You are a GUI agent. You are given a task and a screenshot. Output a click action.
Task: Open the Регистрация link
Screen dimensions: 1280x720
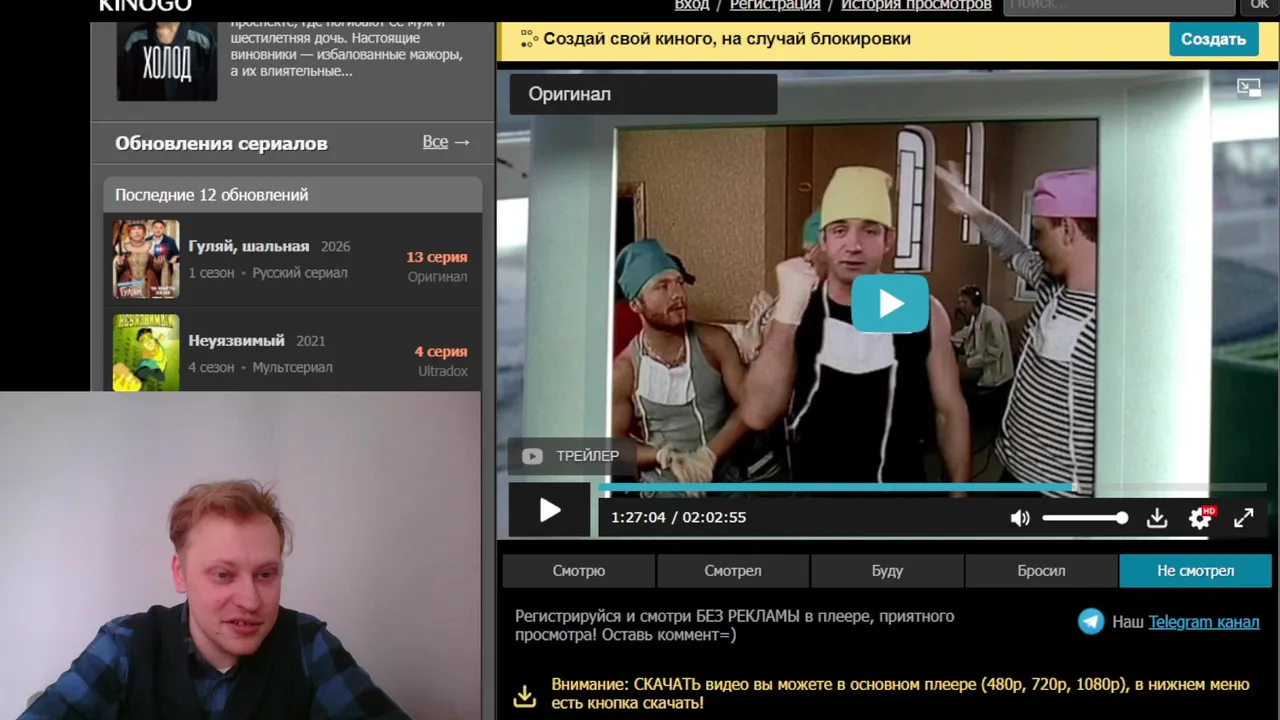point(775,5)
